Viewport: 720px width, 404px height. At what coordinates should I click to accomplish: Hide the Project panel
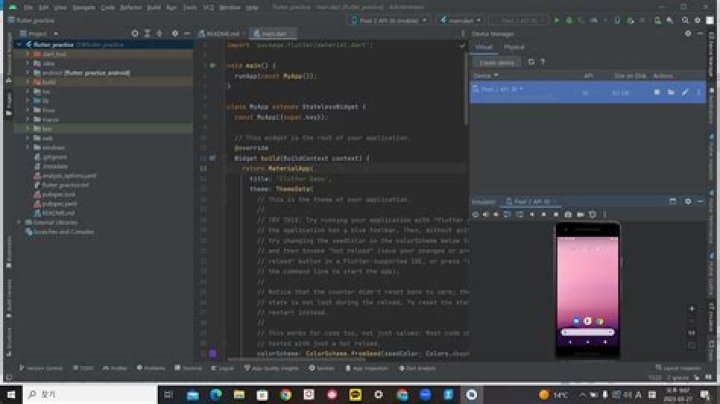coord(187,34)
